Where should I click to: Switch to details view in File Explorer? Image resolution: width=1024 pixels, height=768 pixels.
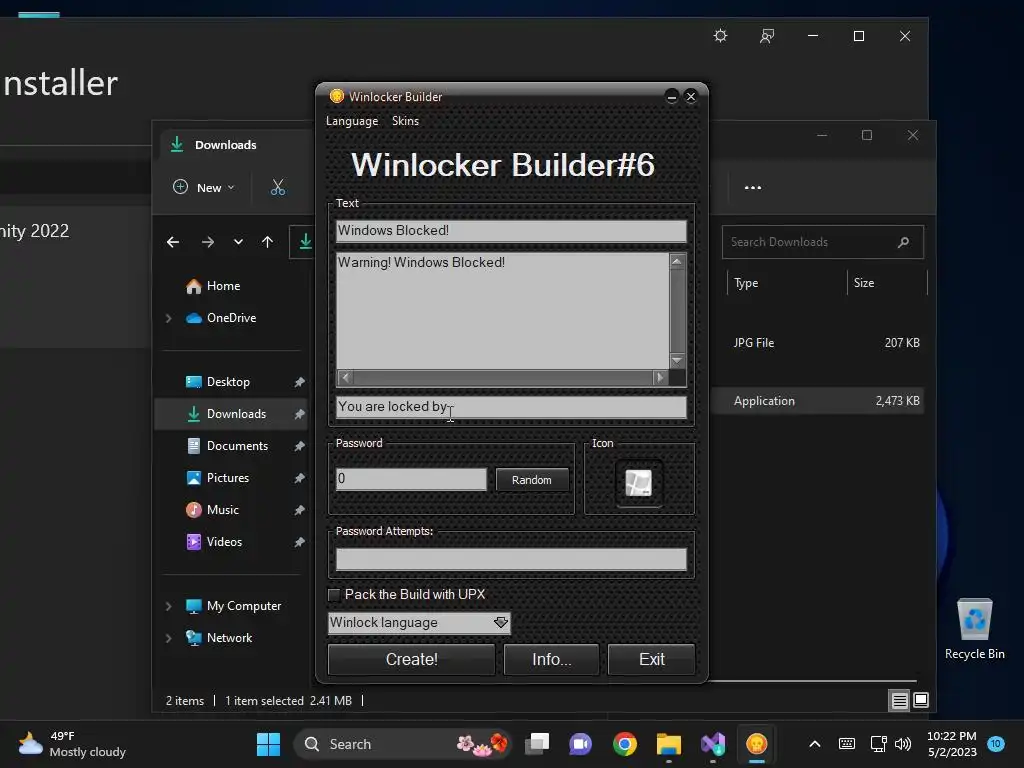[x=899, y=701]
